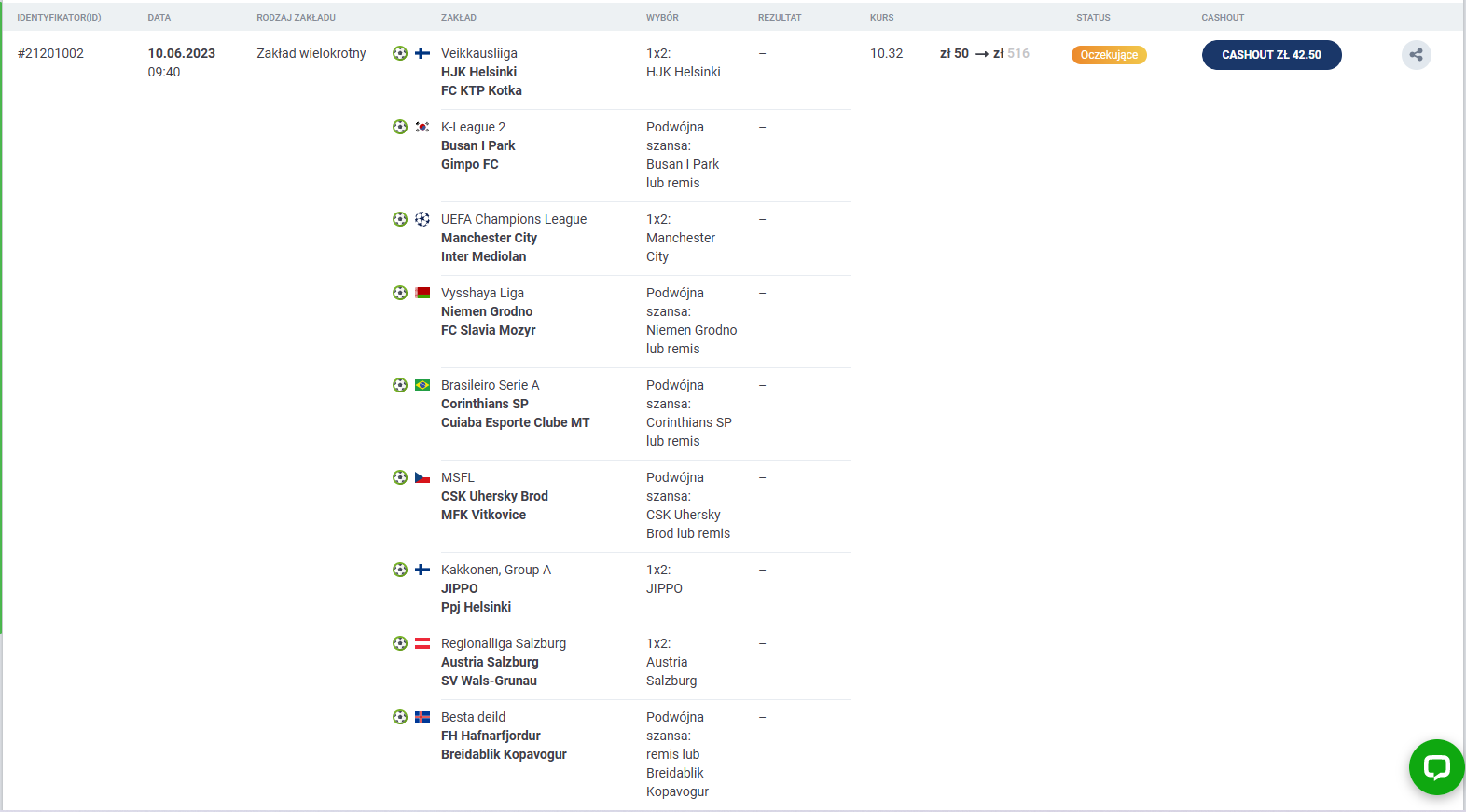Click the Oczekujące status badge
This screenshot has width=1466, height=812.
(x=1109, y=55)
